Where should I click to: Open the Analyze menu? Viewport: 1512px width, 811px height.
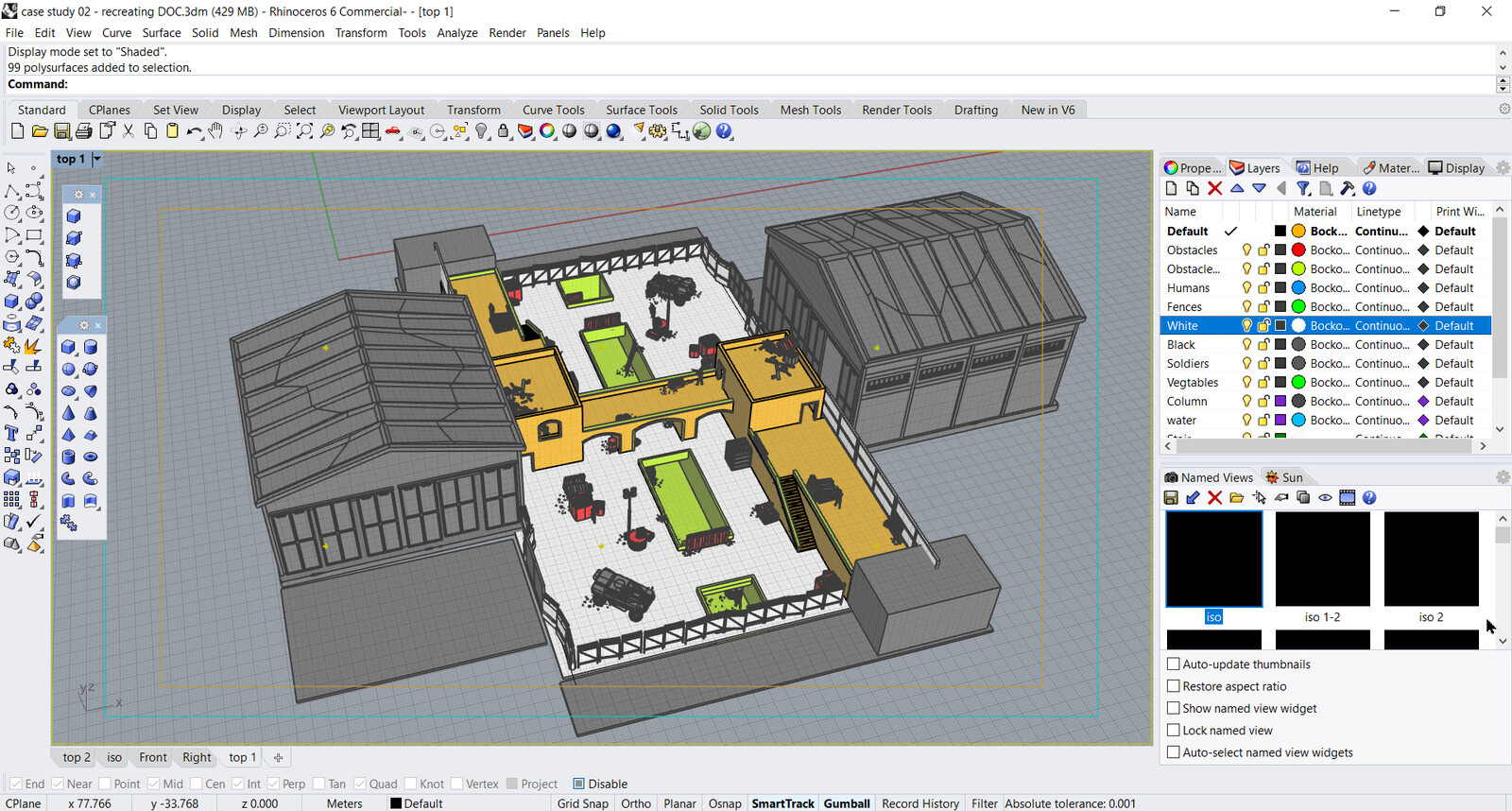457,32
